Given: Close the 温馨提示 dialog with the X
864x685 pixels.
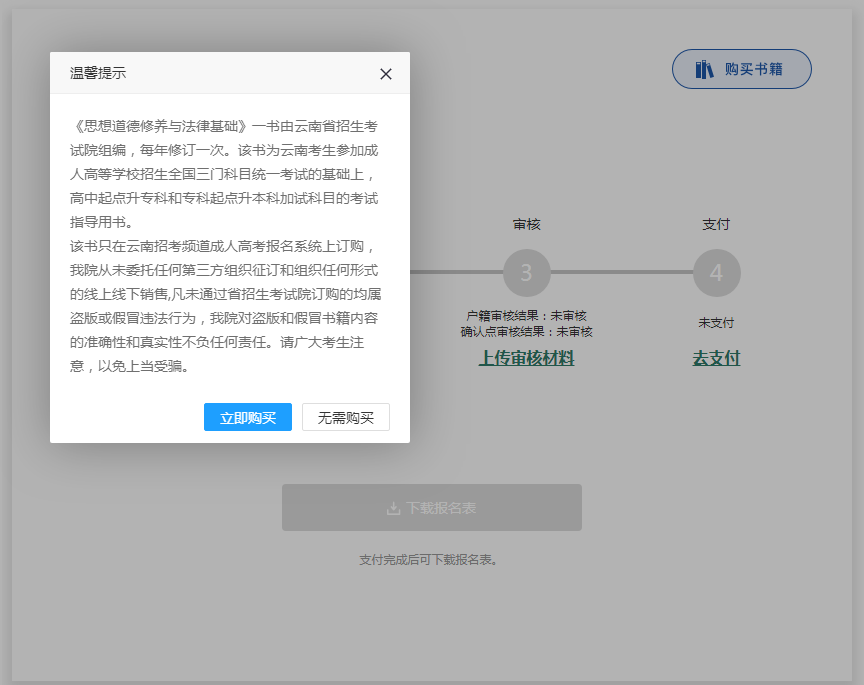Looking at the screenshot, I should [386, 74].
